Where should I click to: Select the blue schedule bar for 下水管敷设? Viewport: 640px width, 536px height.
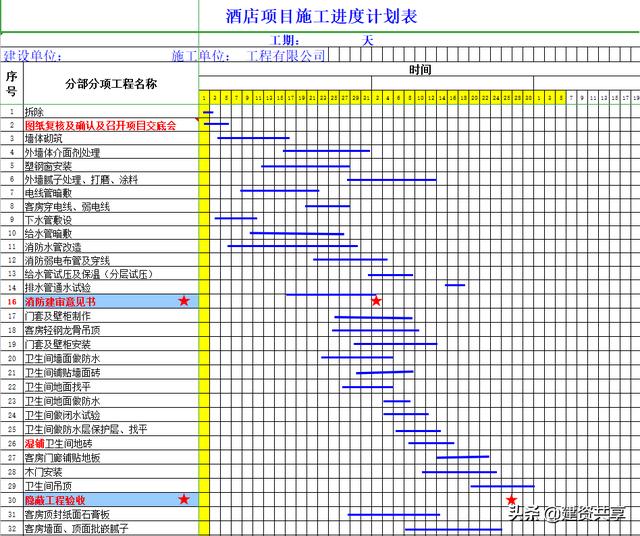(x=236, y=218)
